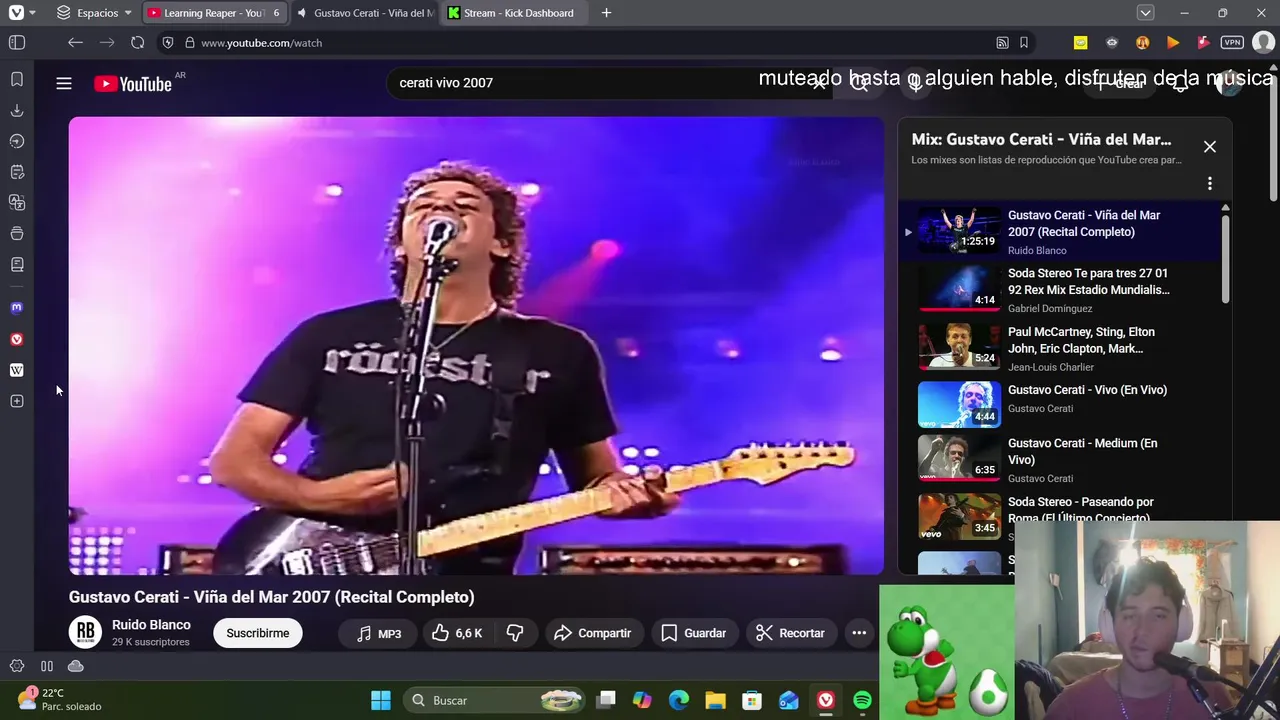The width and height of the screenshot is (1280, 720).
Task: Open the Windows Start menu
Action: [x=381, y=700]
